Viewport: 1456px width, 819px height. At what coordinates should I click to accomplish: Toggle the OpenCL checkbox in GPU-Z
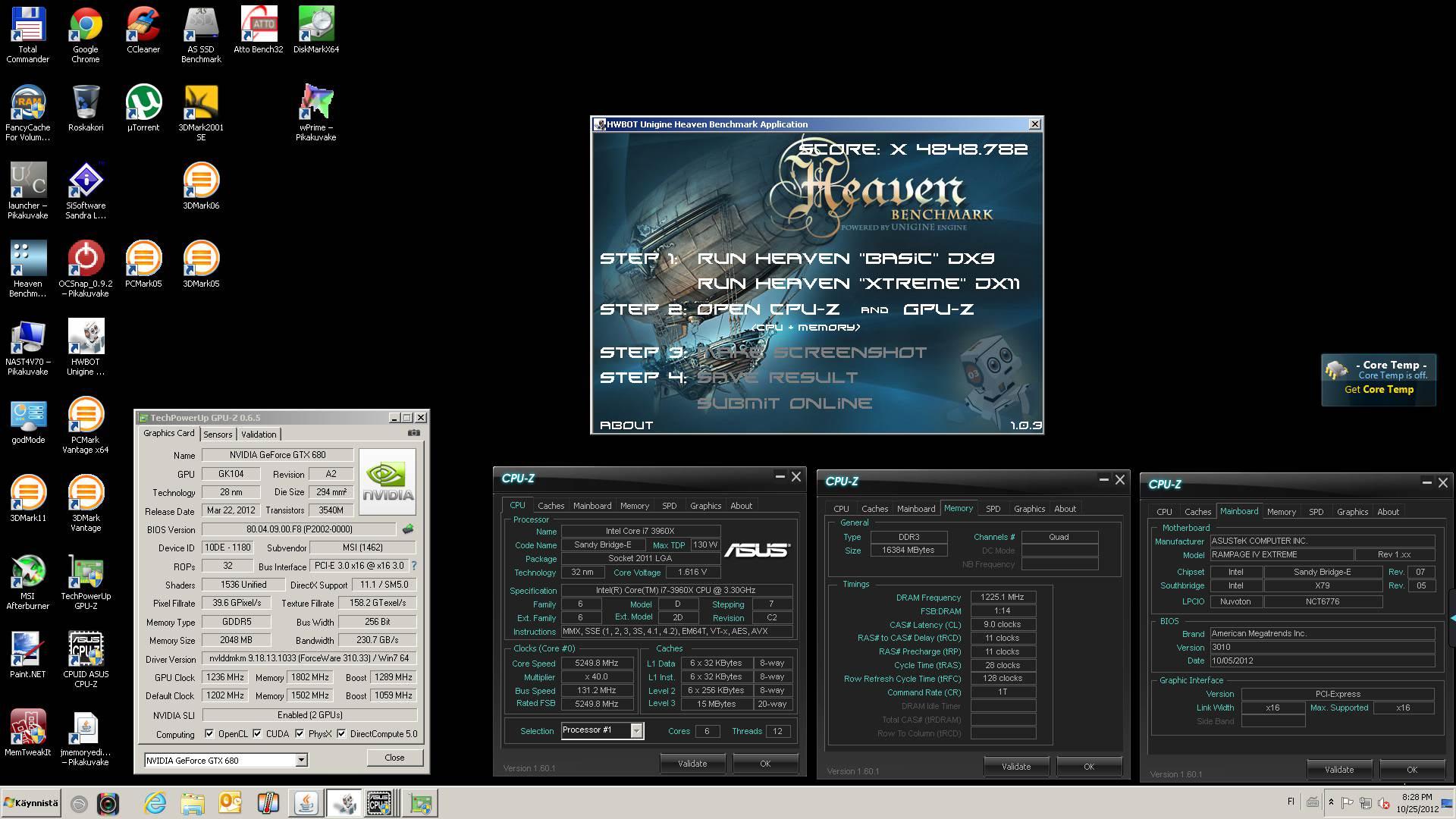[209, 734]
